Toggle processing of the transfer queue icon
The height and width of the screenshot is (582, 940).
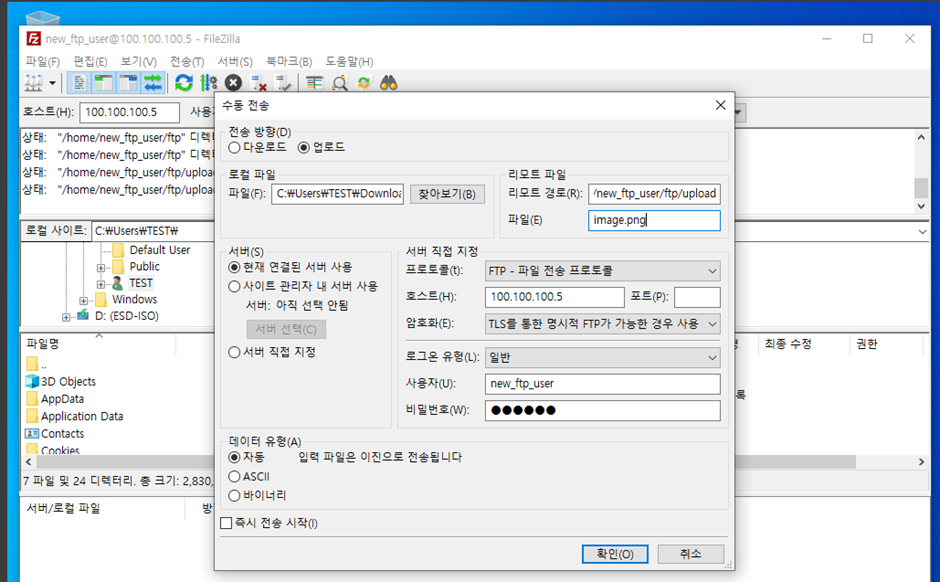point(209,83)
